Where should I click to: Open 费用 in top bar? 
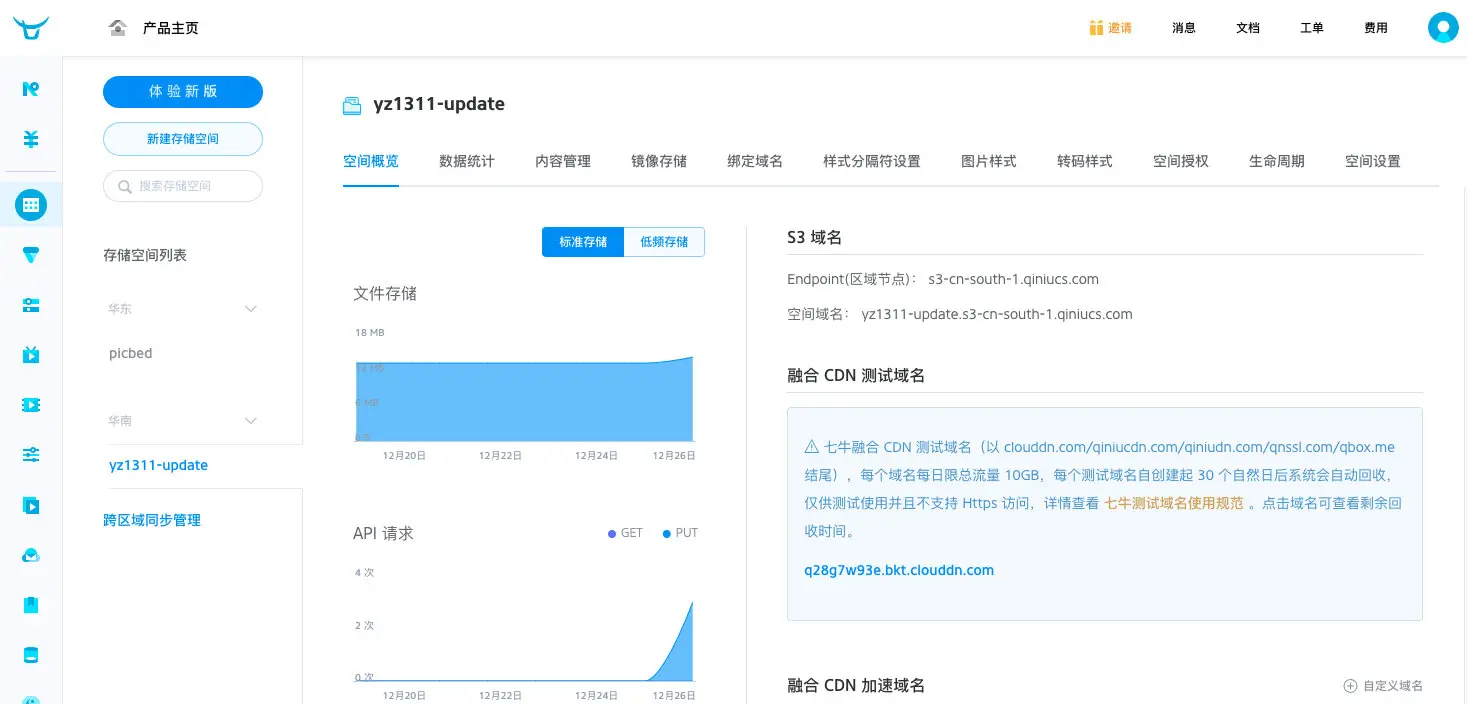[1376, 28]
